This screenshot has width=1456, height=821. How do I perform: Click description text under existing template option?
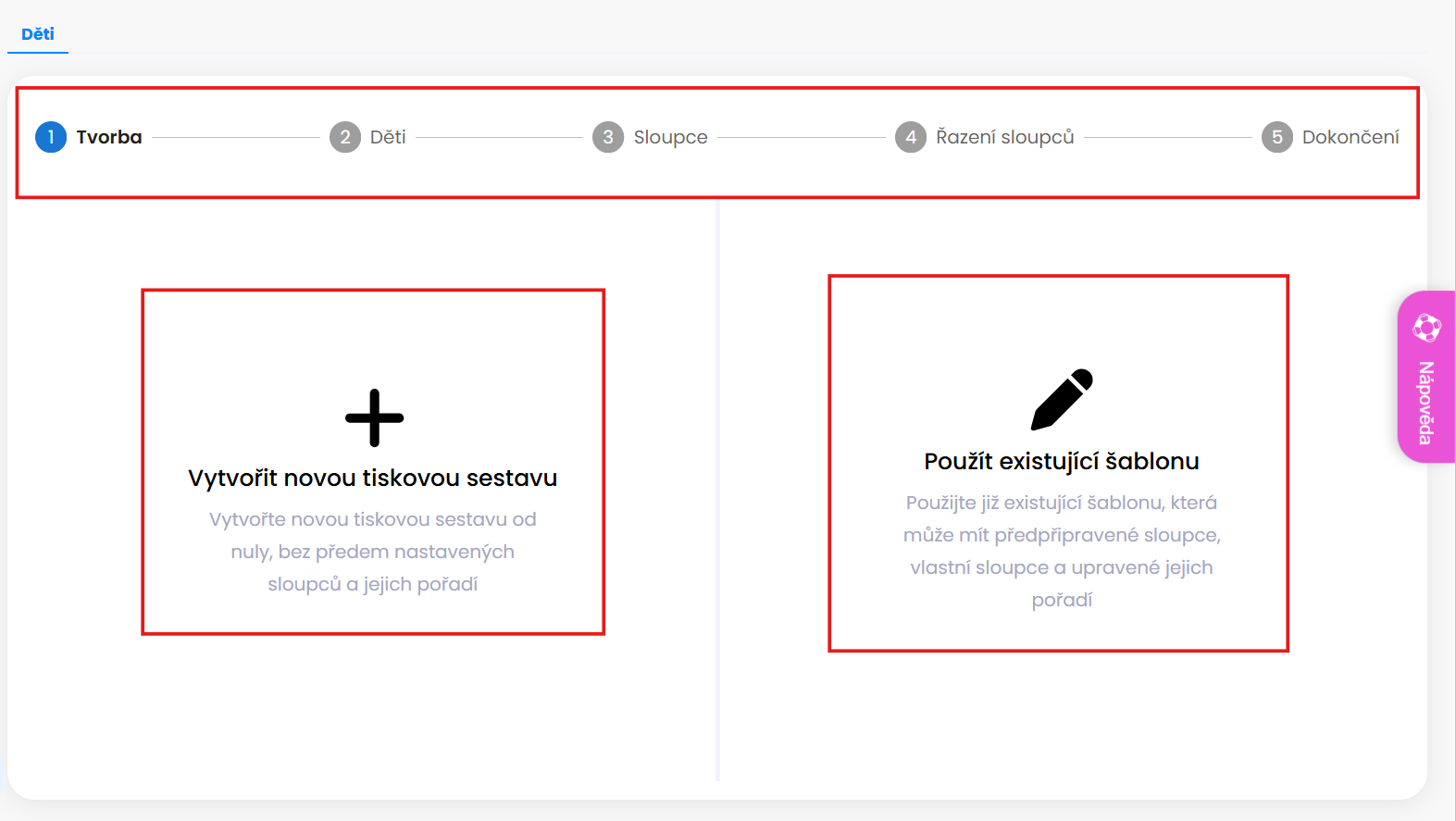(1062, 551)
